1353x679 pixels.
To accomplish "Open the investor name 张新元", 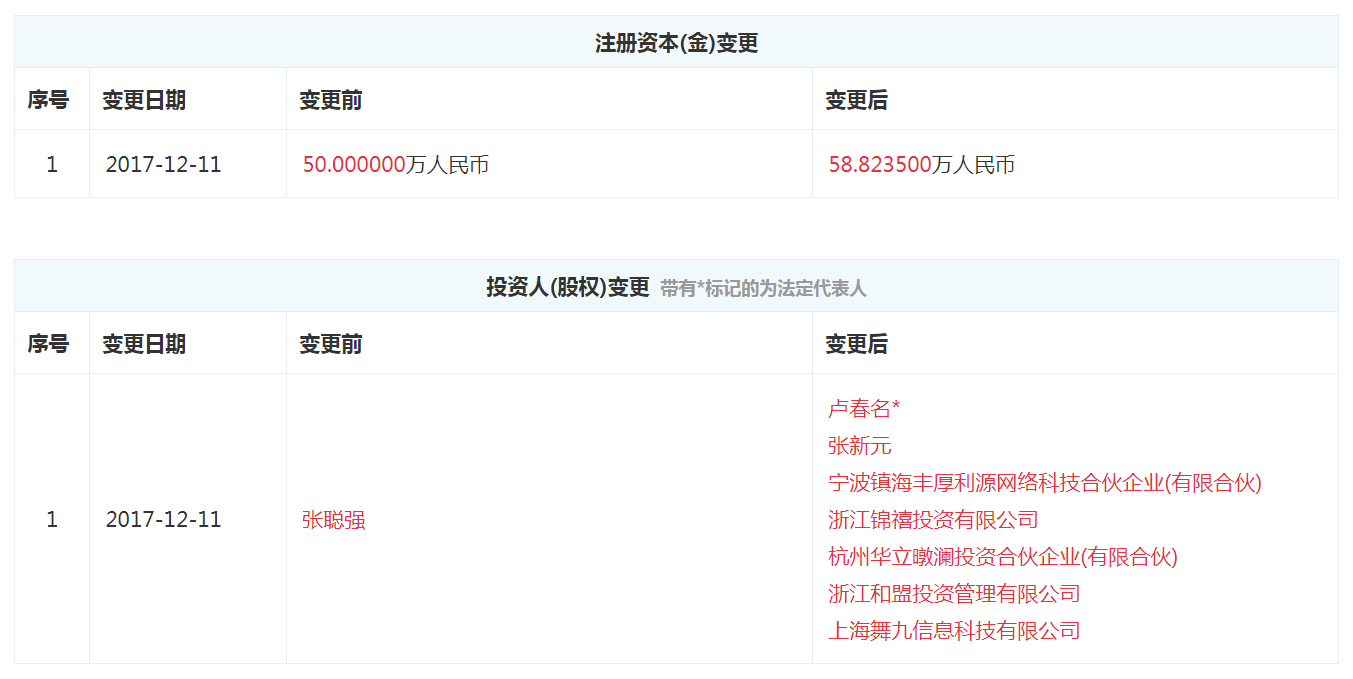I will pyautogui.click(x=860, y=446).
